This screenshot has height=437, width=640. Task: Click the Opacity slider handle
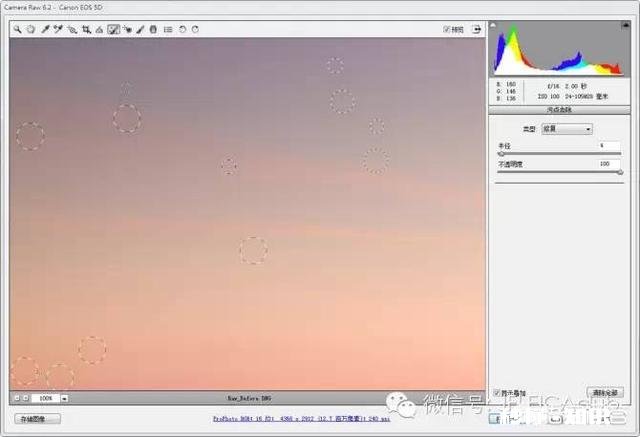620,173
